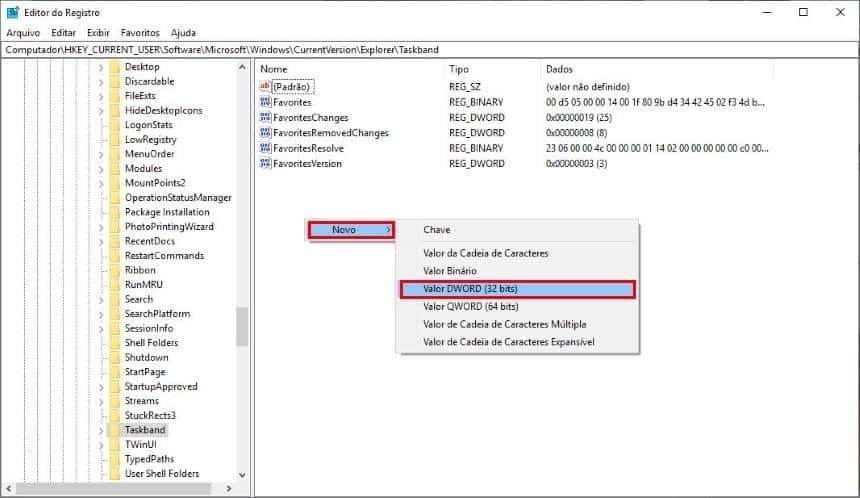Click the Desktop folder icon in tree
Screen dimensions: 860x498
[115, 67]
